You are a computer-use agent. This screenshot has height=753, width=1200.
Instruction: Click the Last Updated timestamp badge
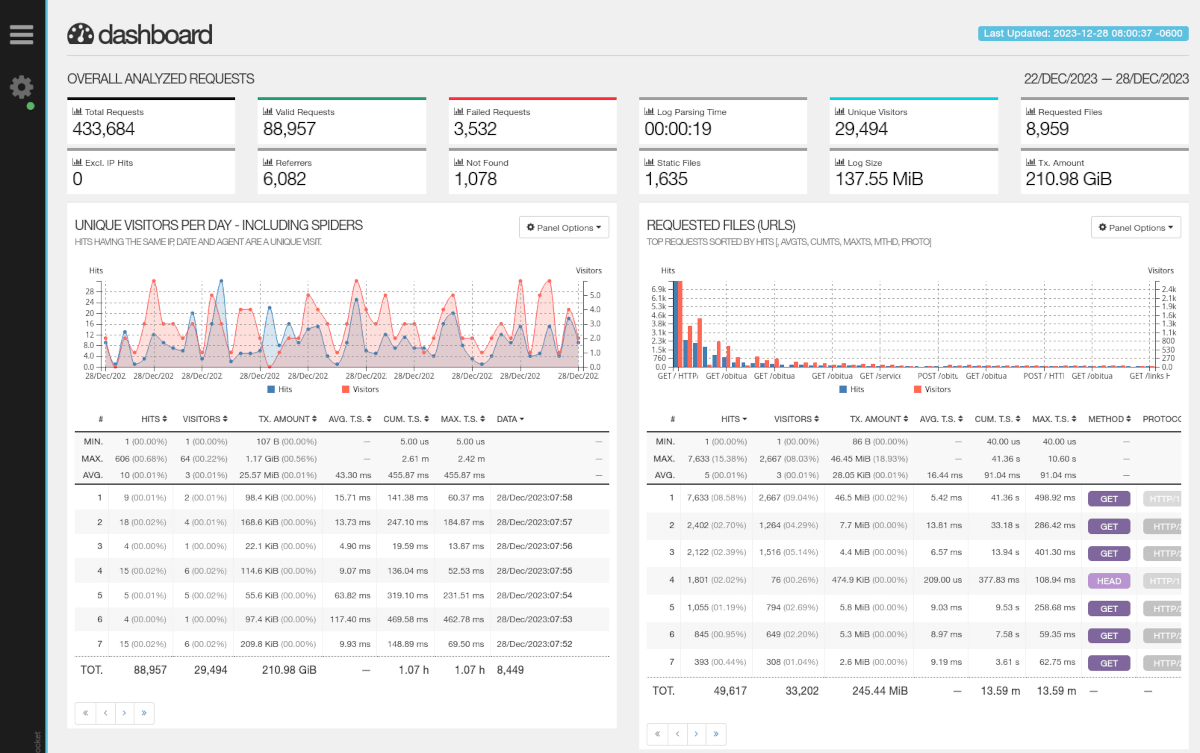pos(1084,33)
